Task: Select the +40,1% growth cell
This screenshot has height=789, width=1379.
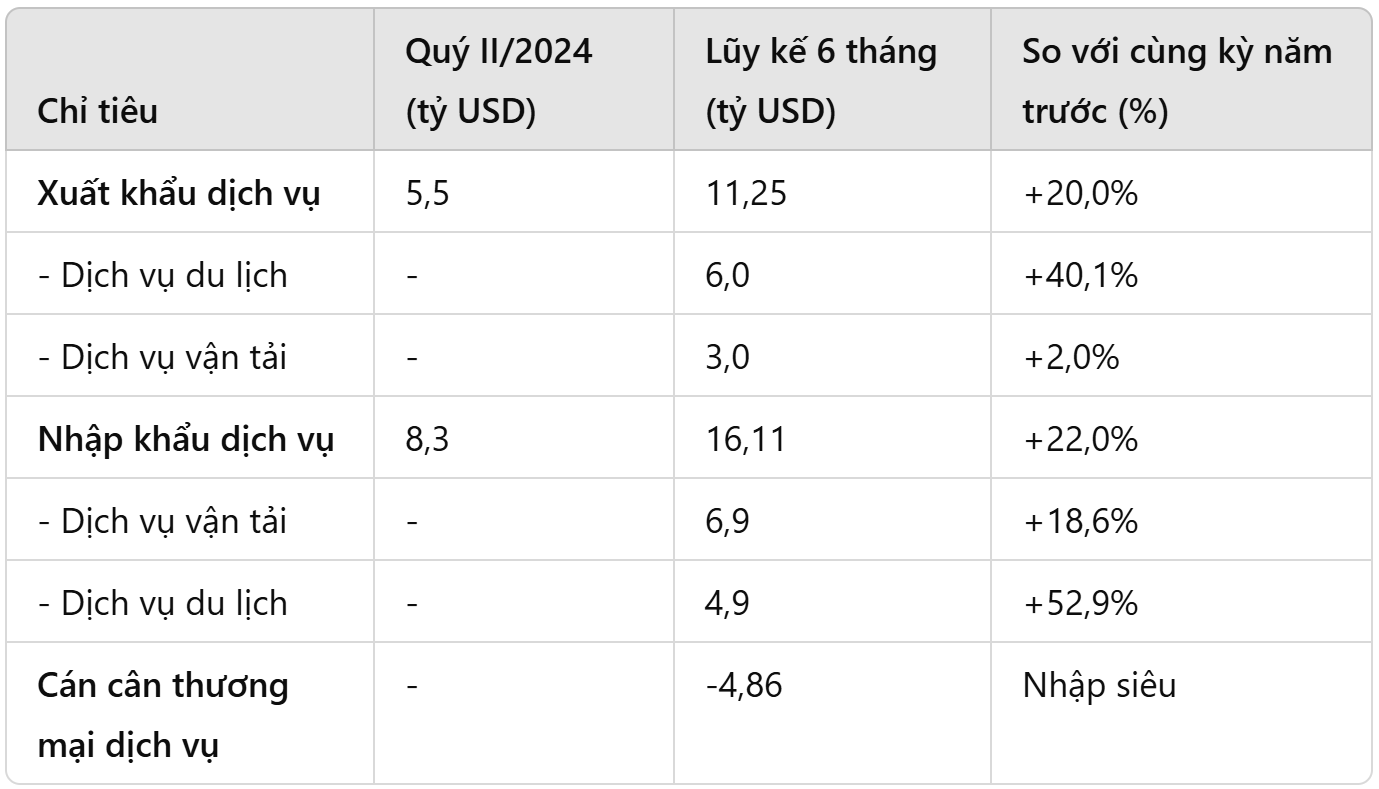Action: coord(1080,275)
